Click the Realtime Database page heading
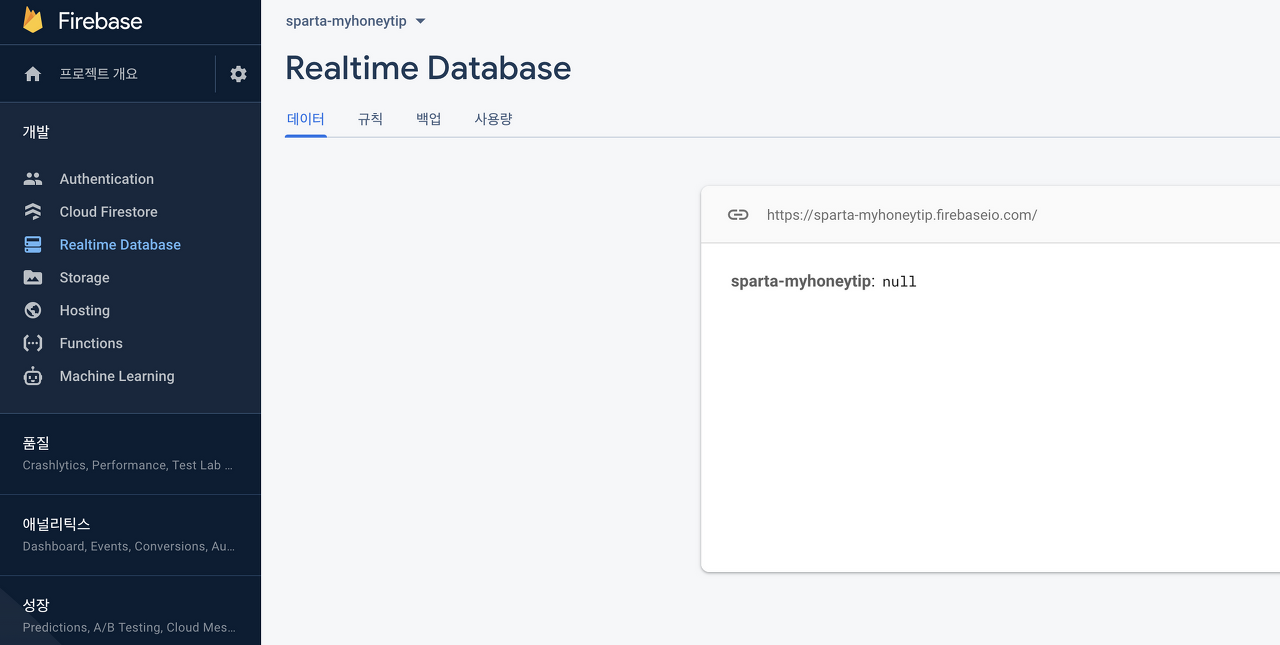The width and height of the screenshot is (1280, 645). (428, 68)
